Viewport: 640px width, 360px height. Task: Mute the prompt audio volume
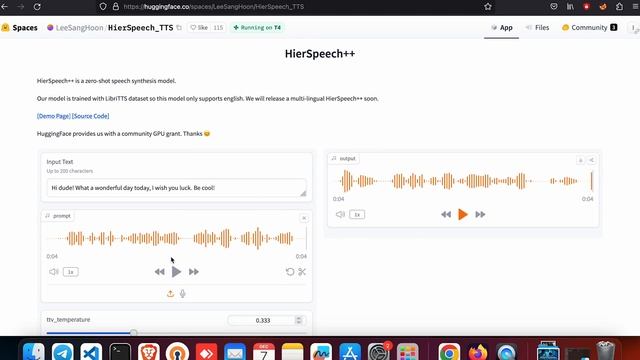point(54,272)
